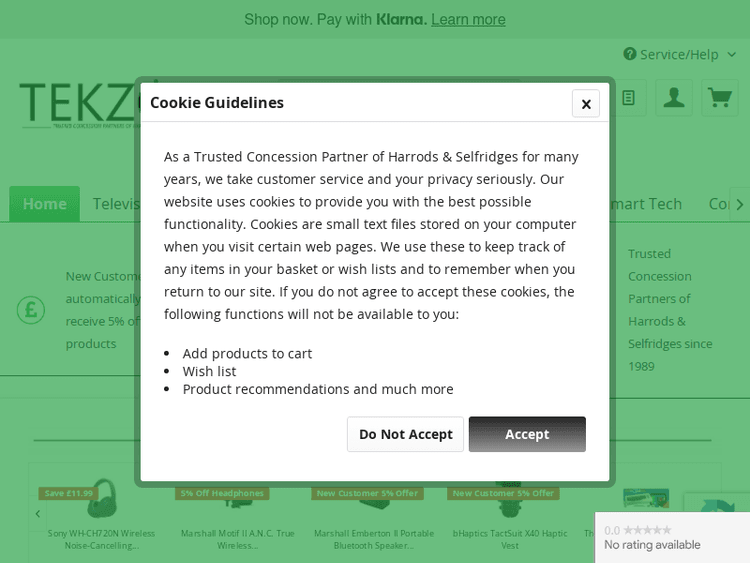Open the user account icon
The width and height of the screenshot is (750, 563).
point(674,97)
